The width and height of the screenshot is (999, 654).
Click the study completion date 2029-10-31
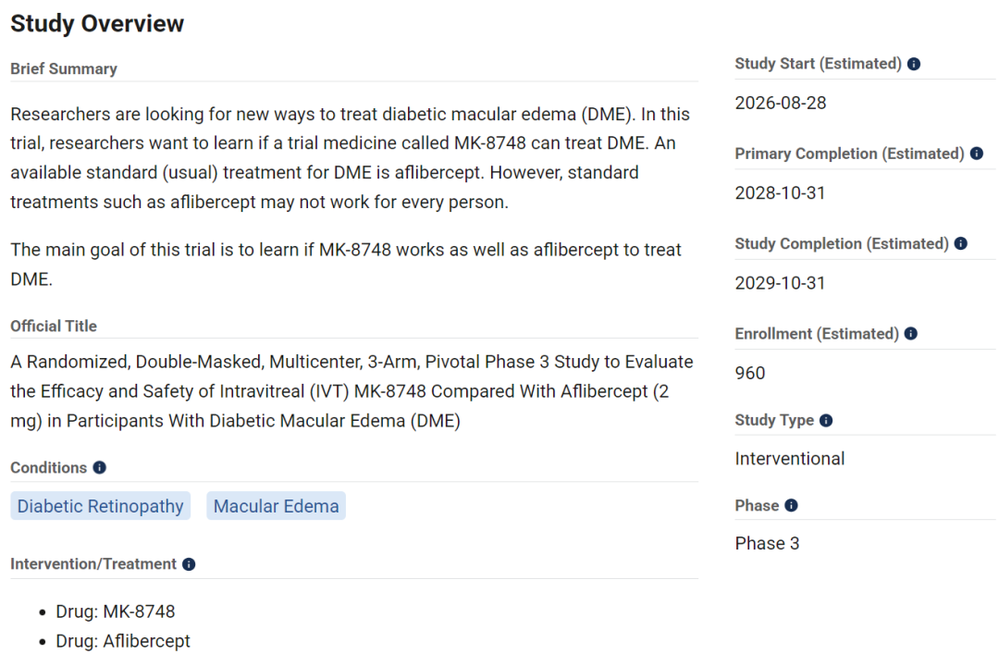tap(780, 283)
